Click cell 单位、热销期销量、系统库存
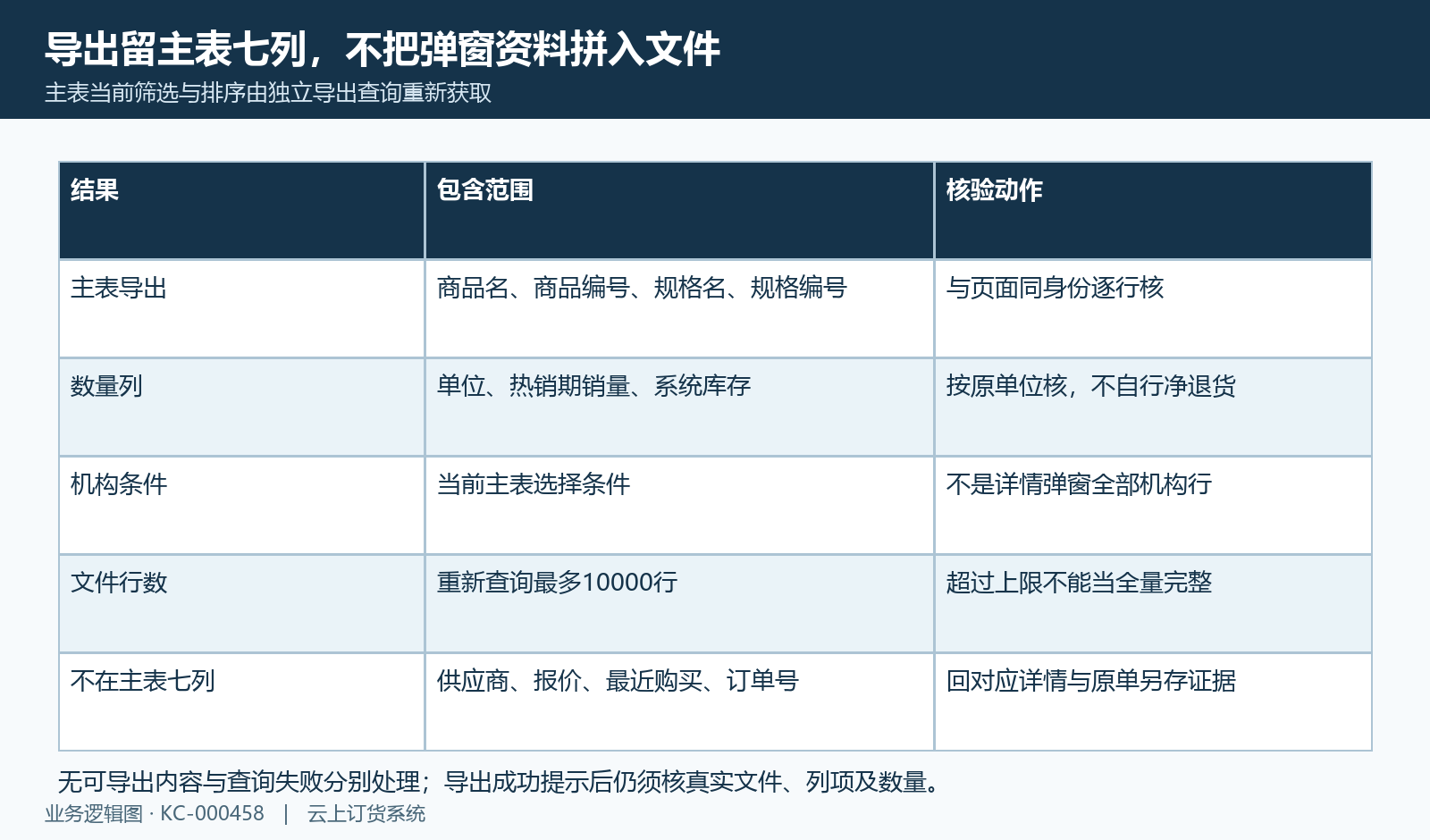Viewport: 1430px width, 840px height. point(679,407)
